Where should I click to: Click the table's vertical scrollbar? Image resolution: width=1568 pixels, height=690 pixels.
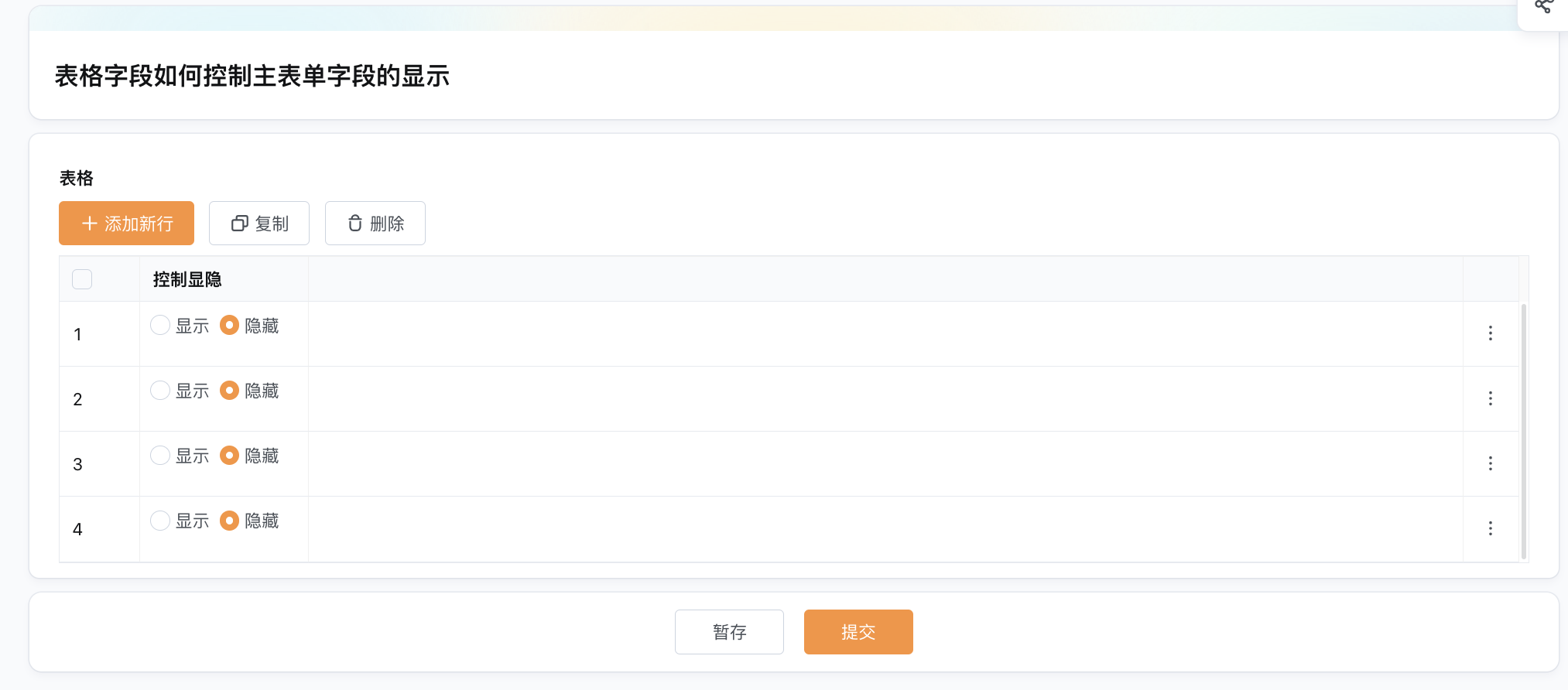(x=1524, y=431)
